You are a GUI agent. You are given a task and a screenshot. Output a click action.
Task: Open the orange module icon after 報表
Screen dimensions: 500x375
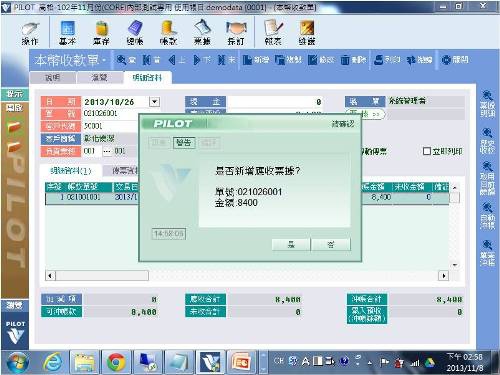[307, 33]
